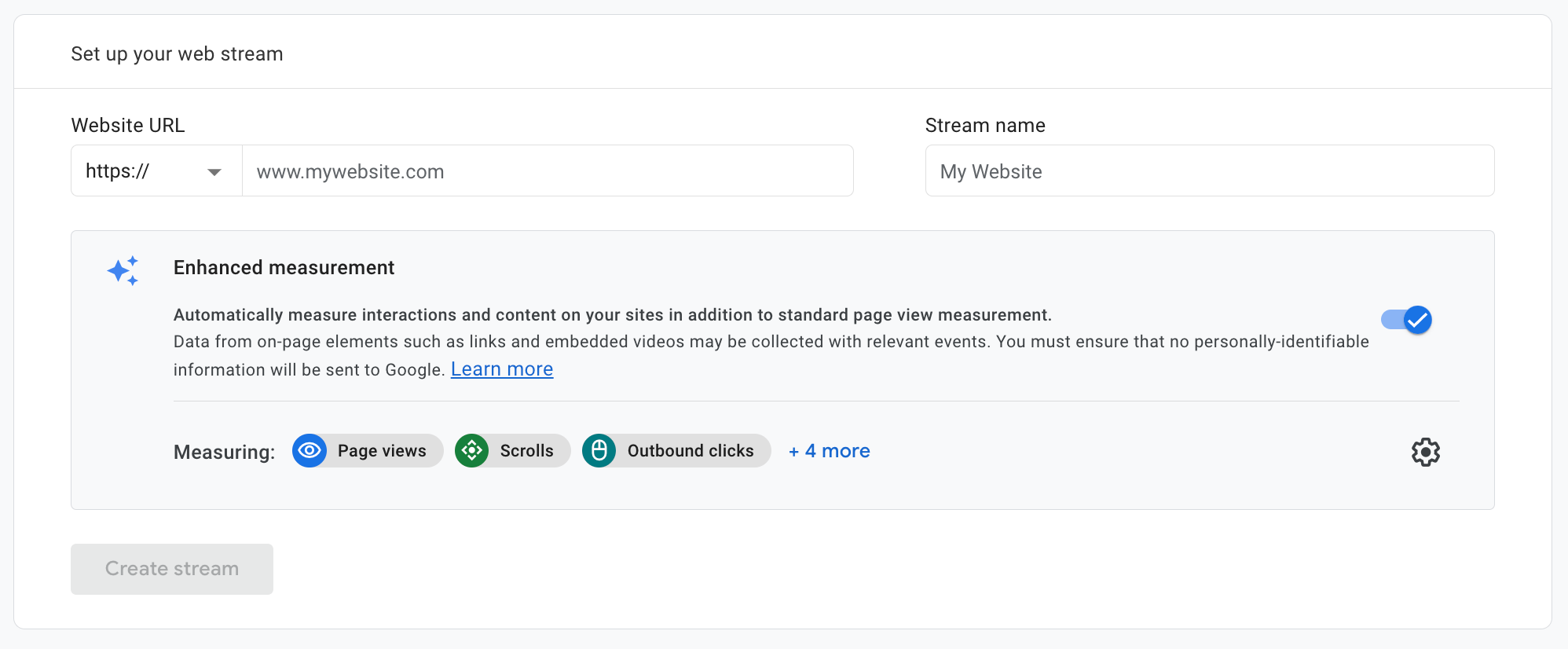Expand the '+ 4 more' measurements
The image size is (1568, 649).
click(x=829, y=451)
